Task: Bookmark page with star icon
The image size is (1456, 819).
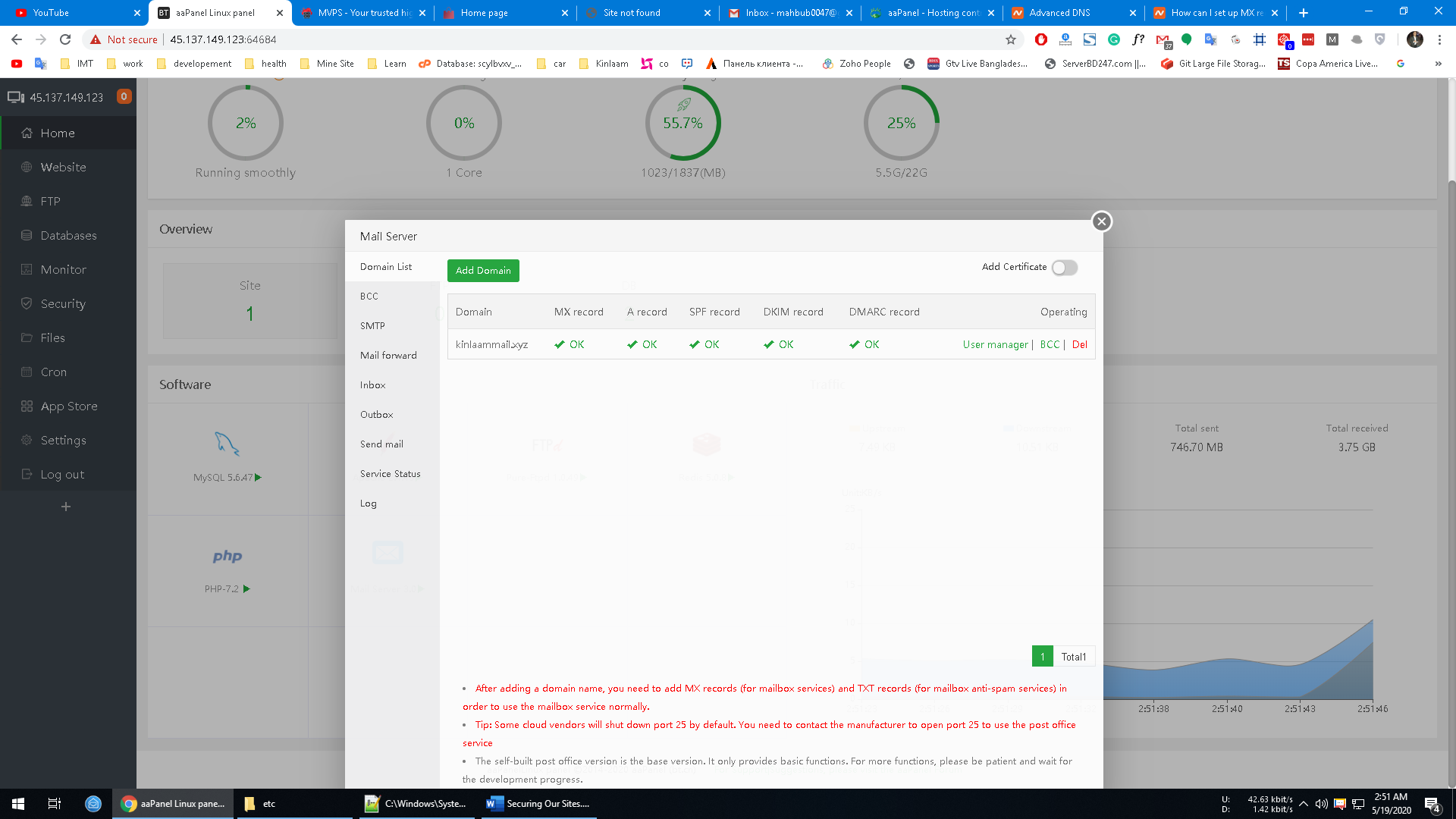Action: tap(1010, 39)
